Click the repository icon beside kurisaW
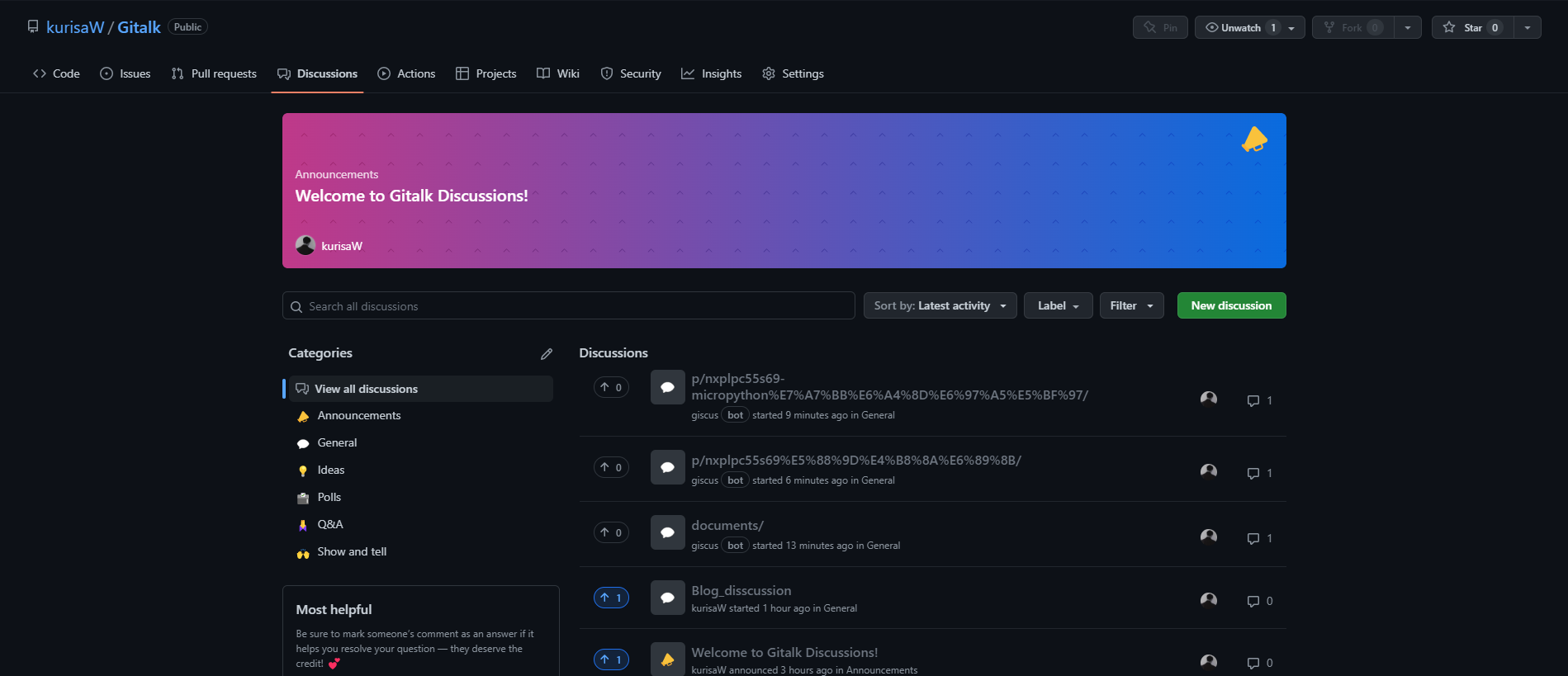This screenshot has width=1568, height=676. coord(33,26)
